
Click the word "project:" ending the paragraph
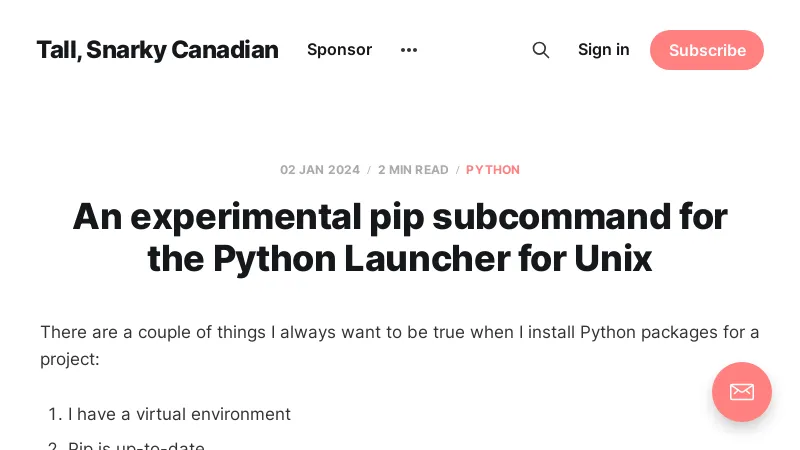click(70, 358)
